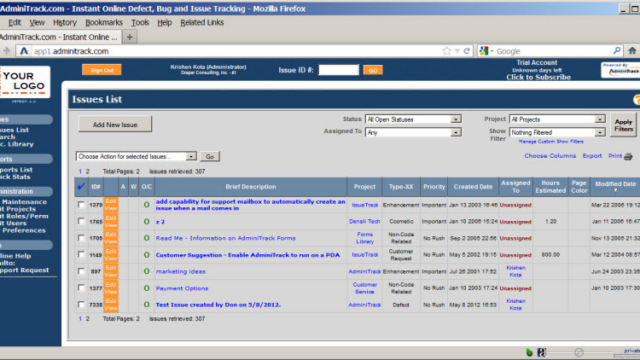This screenshot has height=360, width=640.
Task: Open the address bar history dropdown arrow
Action: [457, 51]
